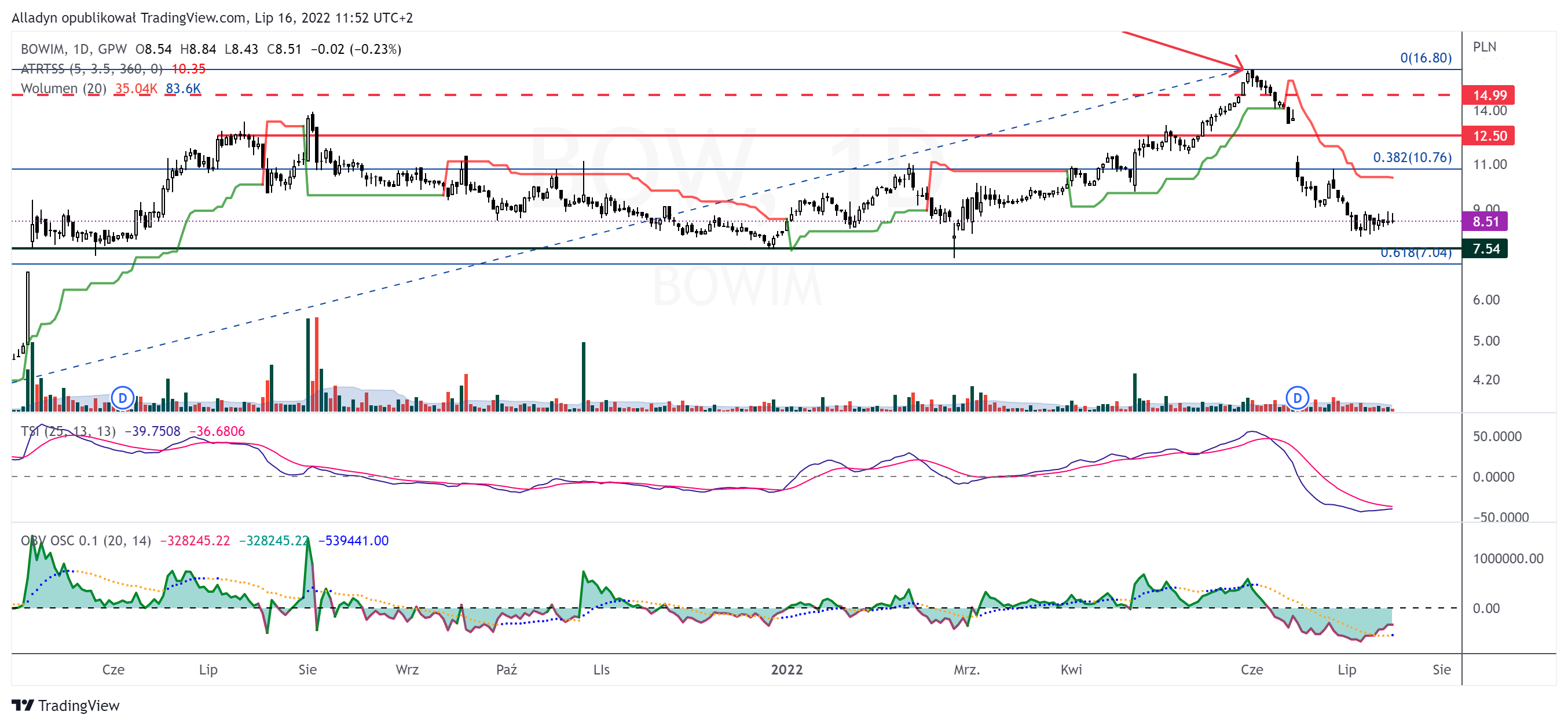Select the red 12.50 price label
The height and width of the screenshot is (726, 1568).
pos(1488,135)
